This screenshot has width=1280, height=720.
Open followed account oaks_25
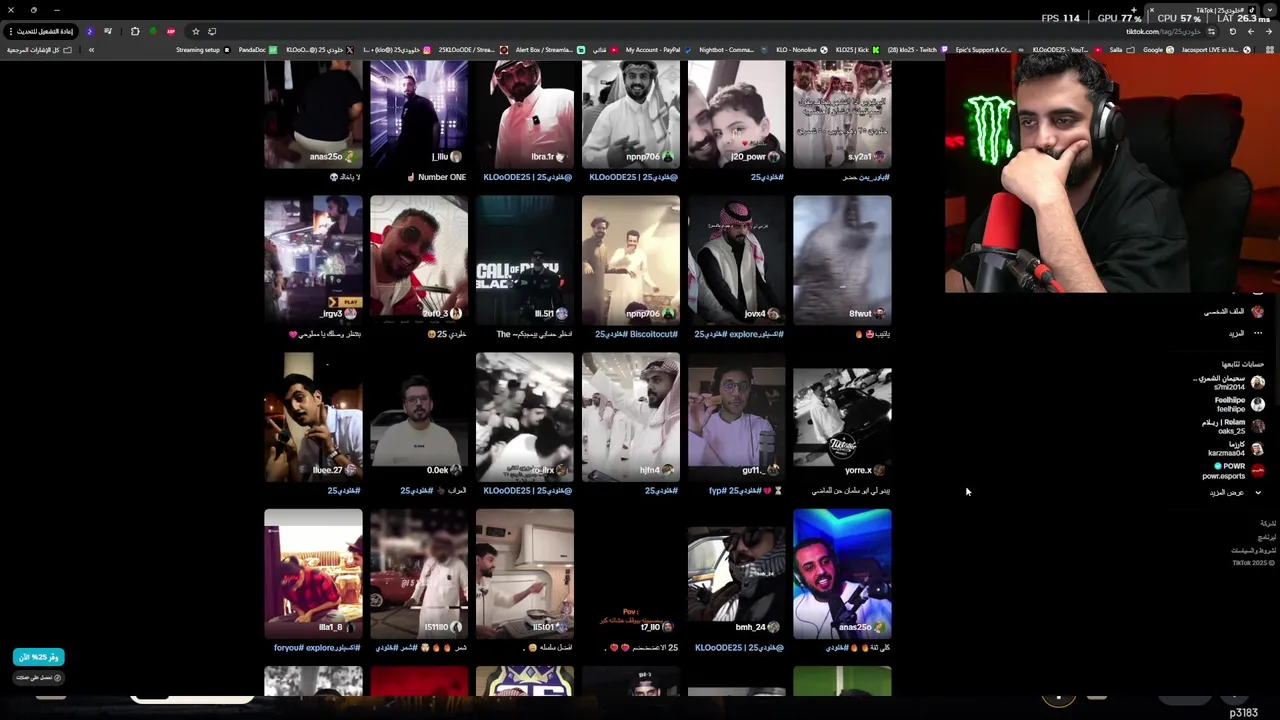(1233, 427)
